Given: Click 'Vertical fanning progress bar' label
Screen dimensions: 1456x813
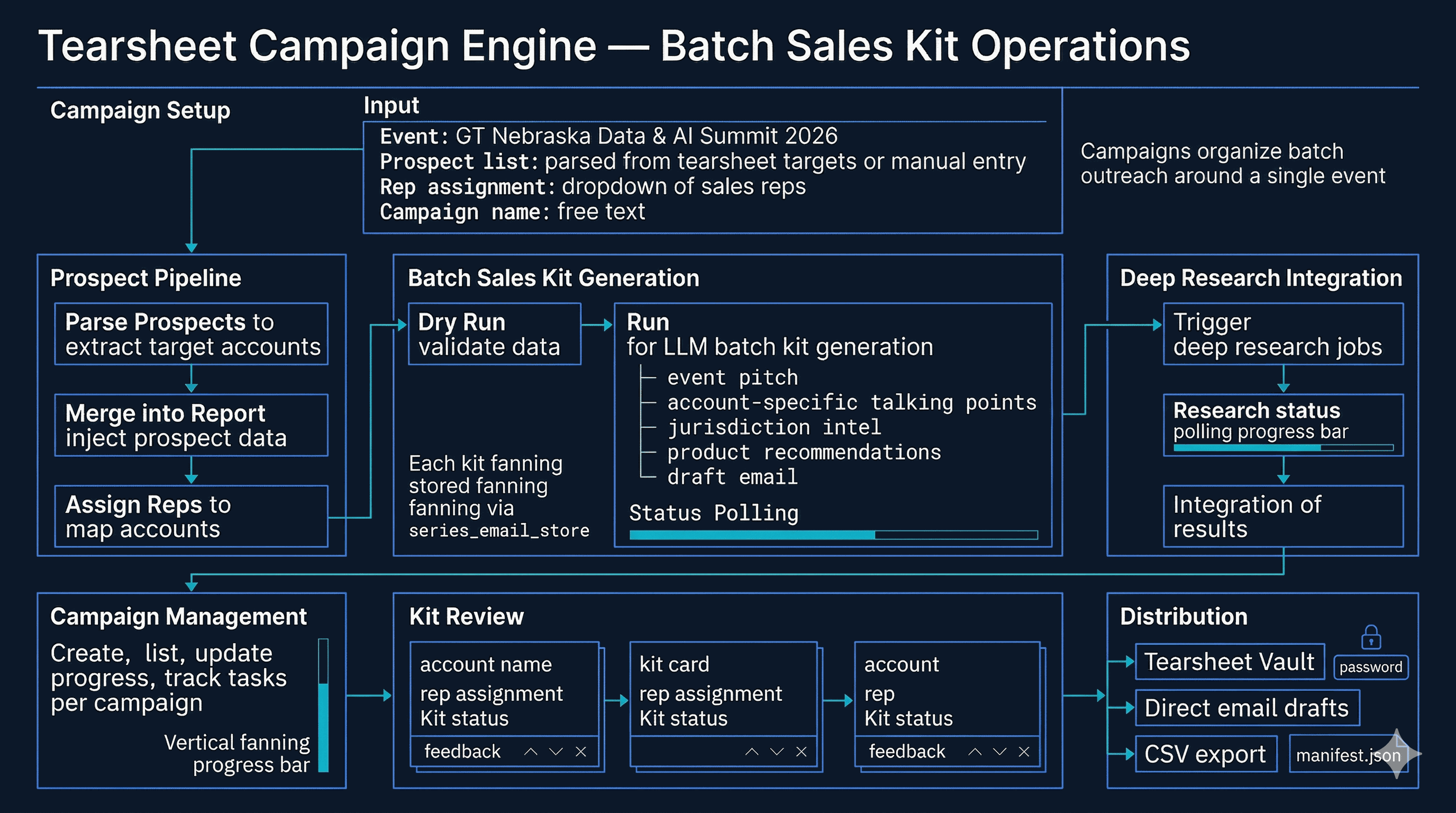Looking at the screenshot, I should (x=237, y=754).
